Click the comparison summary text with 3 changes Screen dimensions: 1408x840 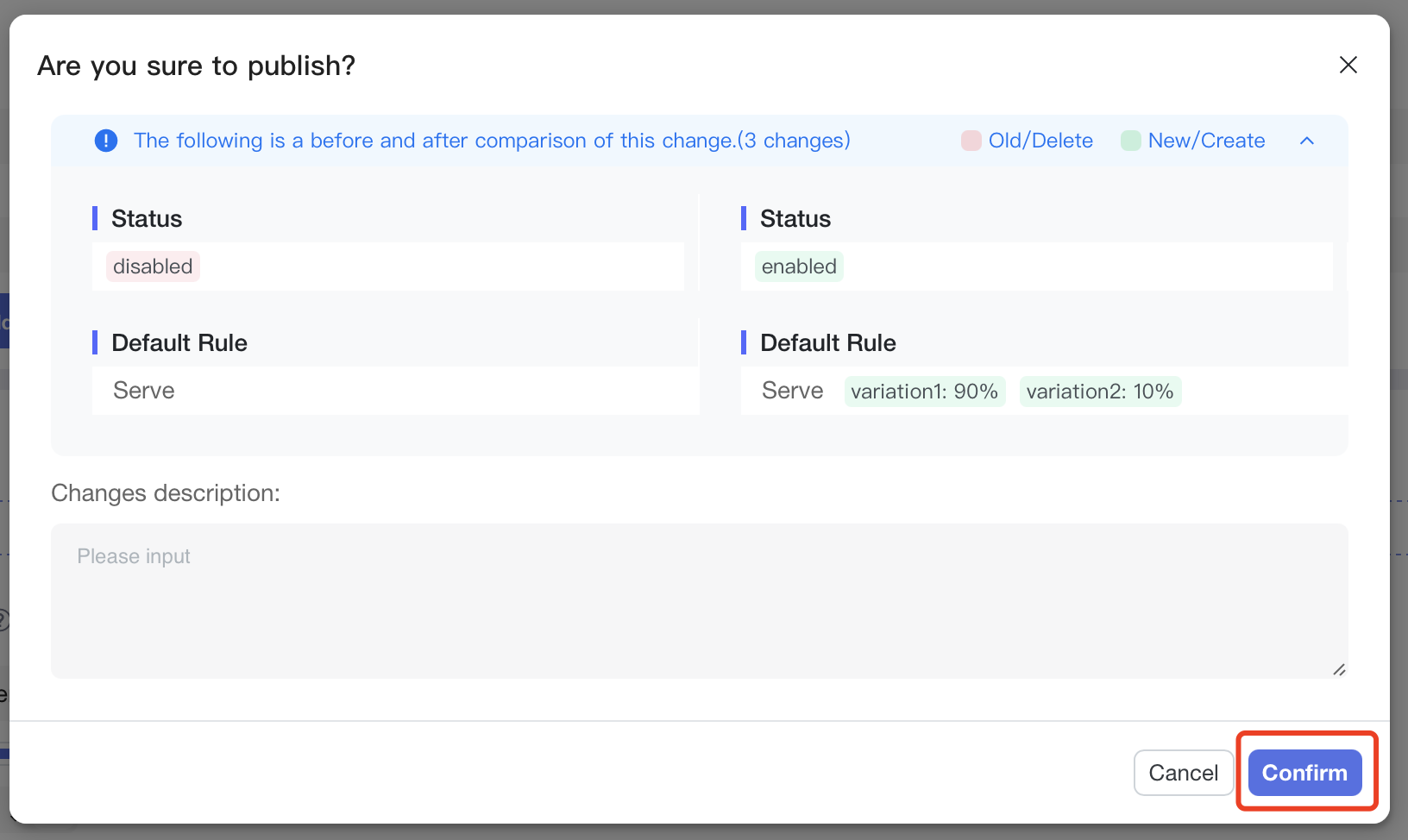coord(492,141)
